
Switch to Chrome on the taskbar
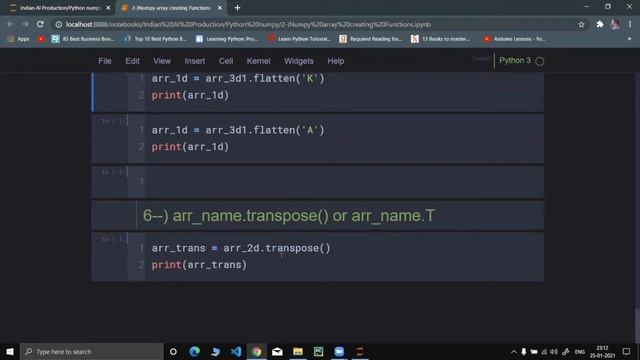pyautogui.click(x=257, y=351)
